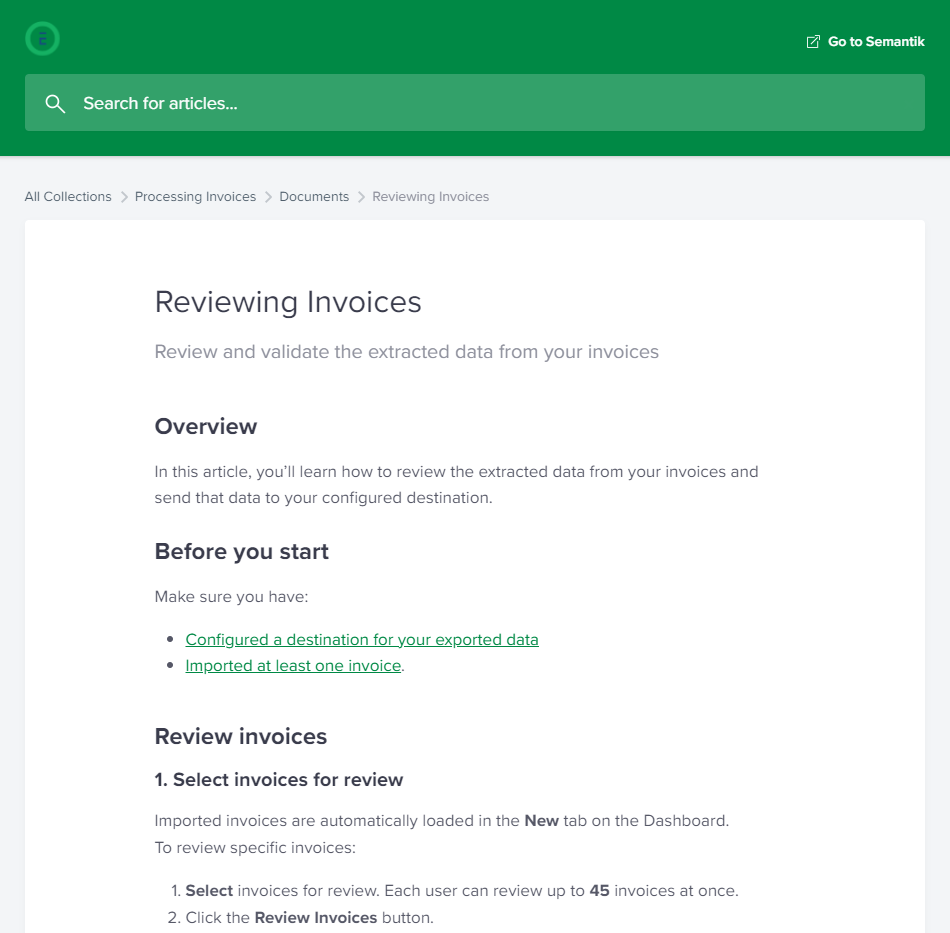Image resolution: width=950 pixels, height=933 pixels.
Task: Open the "Imported at least one invoice" link
Action: 292,665
